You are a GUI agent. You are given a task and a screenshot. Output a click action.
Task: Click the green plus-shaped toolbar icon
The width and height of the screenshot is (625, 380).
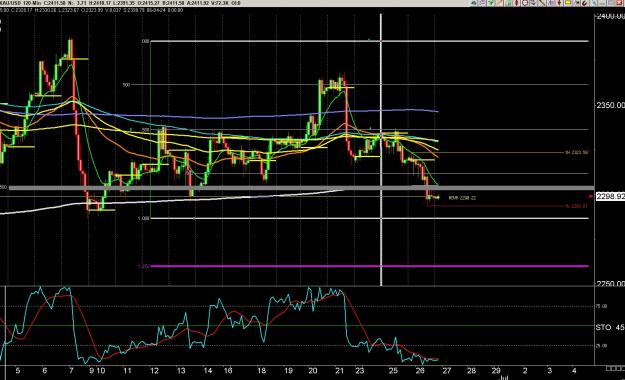(491, 3)
